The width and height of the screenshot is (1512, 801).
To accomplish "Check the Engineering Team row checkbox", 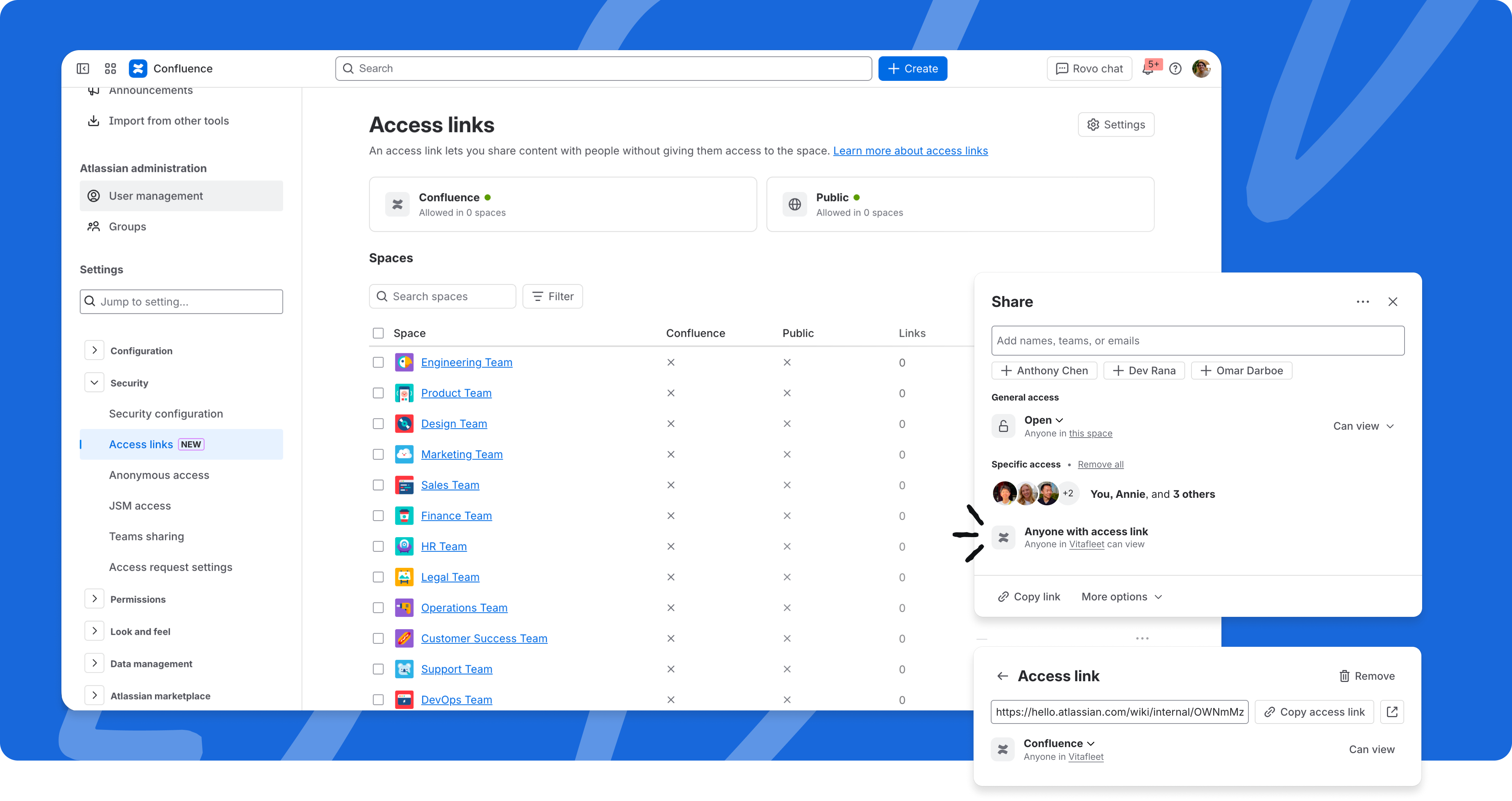I will click(378, 363).
